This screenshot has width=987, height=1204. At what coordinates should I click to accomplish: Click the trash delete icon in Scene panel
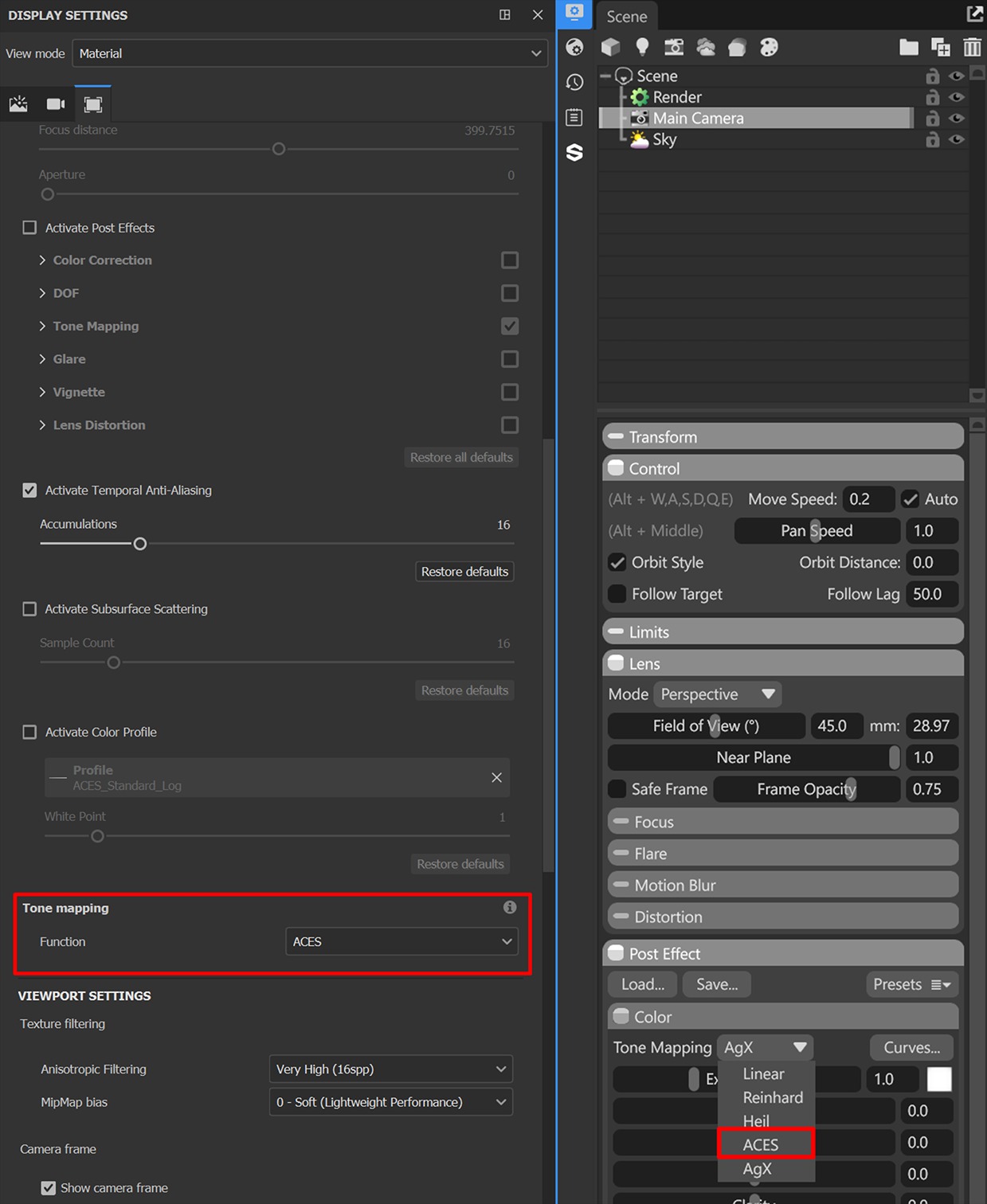coord(972,47)
